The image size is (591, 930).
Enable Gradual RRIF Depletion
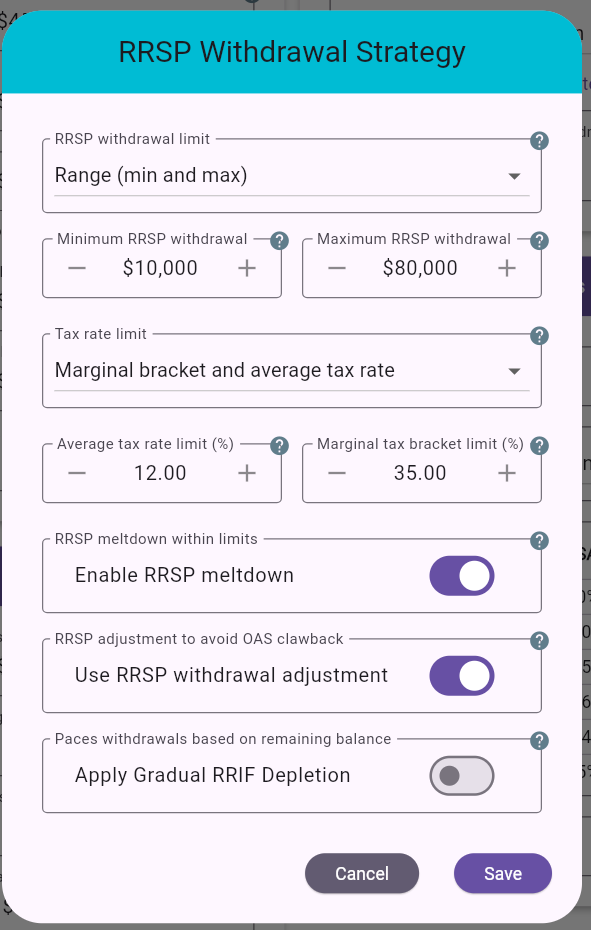point(461,775)
